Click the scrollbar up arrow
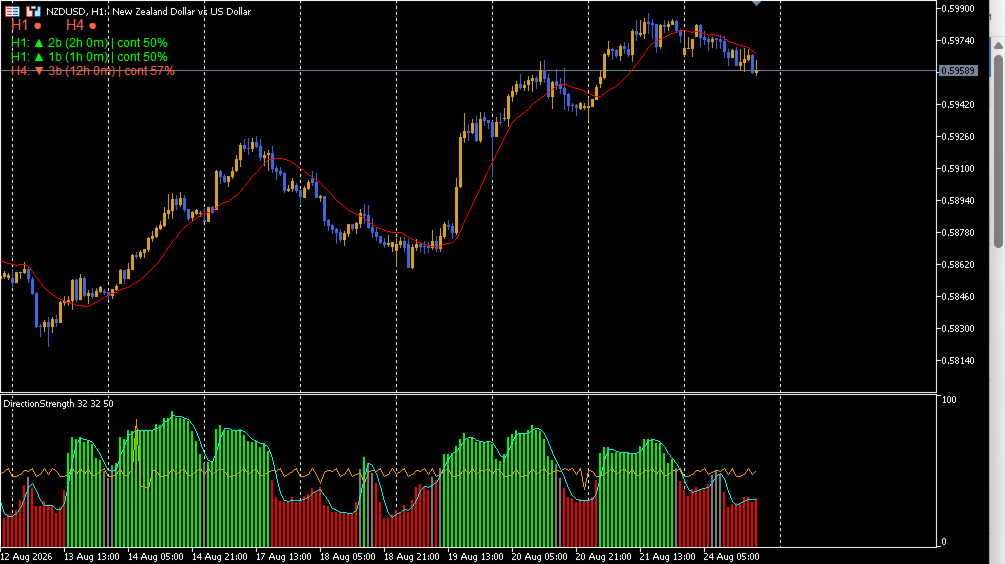1005x564 pixels. point(998,46)
